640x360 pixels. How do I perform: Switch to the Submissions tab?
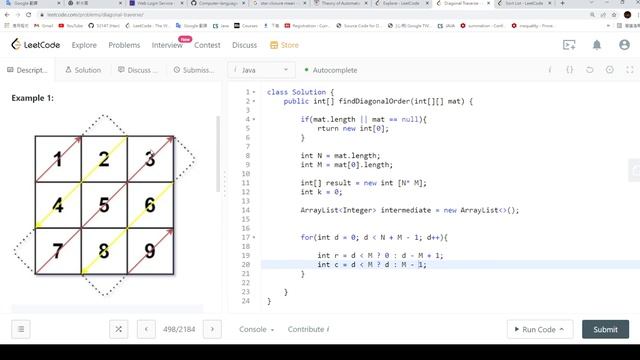point(193,70)
